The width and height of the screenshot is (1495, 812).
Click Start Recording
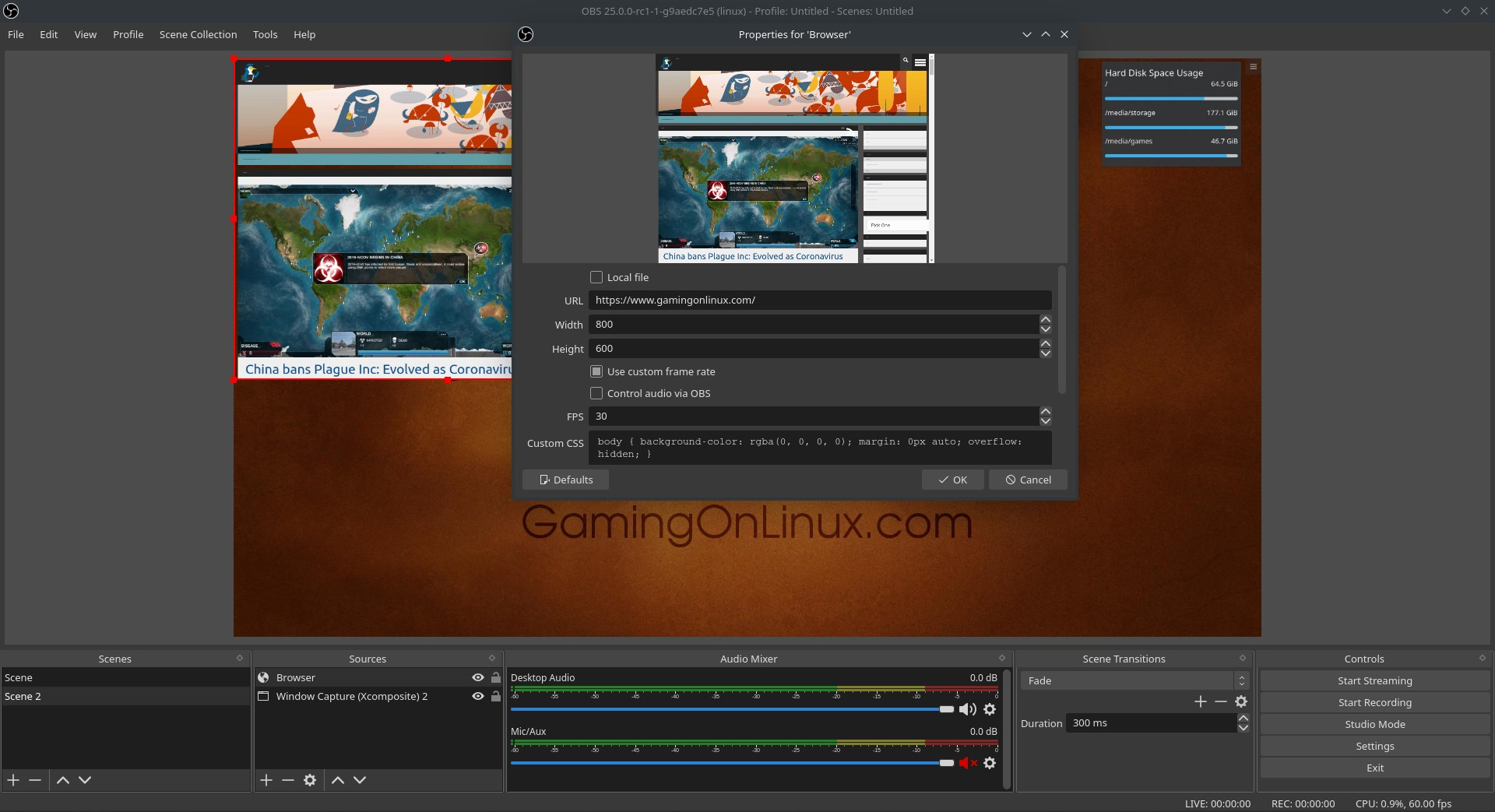click(x=1375, y=702)
